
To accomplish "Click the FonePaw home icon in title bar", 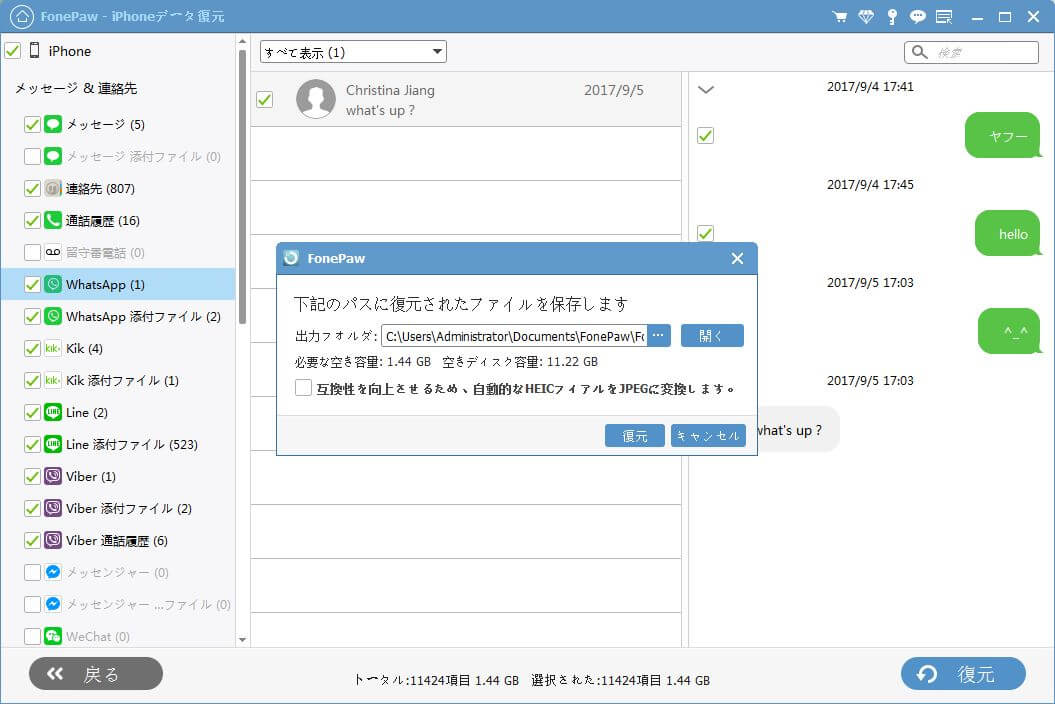I will [x=22, y=16].
